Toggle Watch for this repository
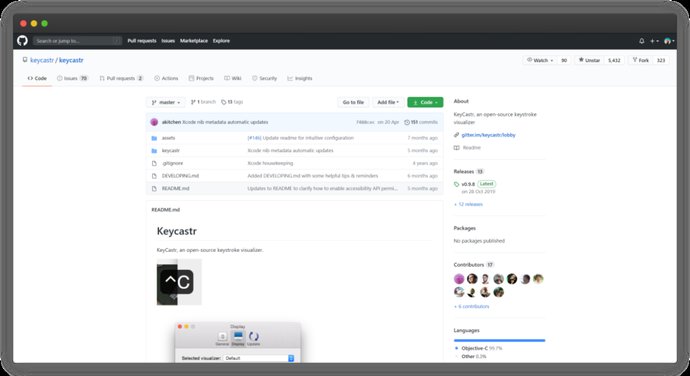The height and width of the screenshot is (376, 690). [x=540, y=60]
